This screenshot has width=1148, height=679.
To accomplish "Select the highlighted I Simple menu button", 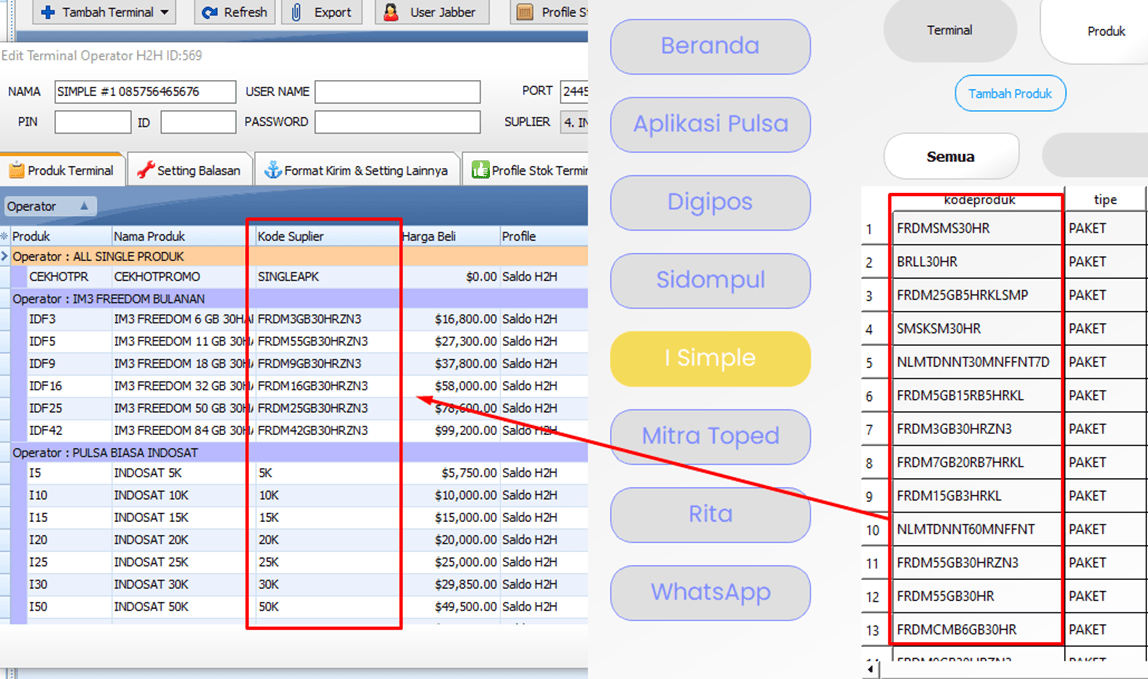I will 710,358.
